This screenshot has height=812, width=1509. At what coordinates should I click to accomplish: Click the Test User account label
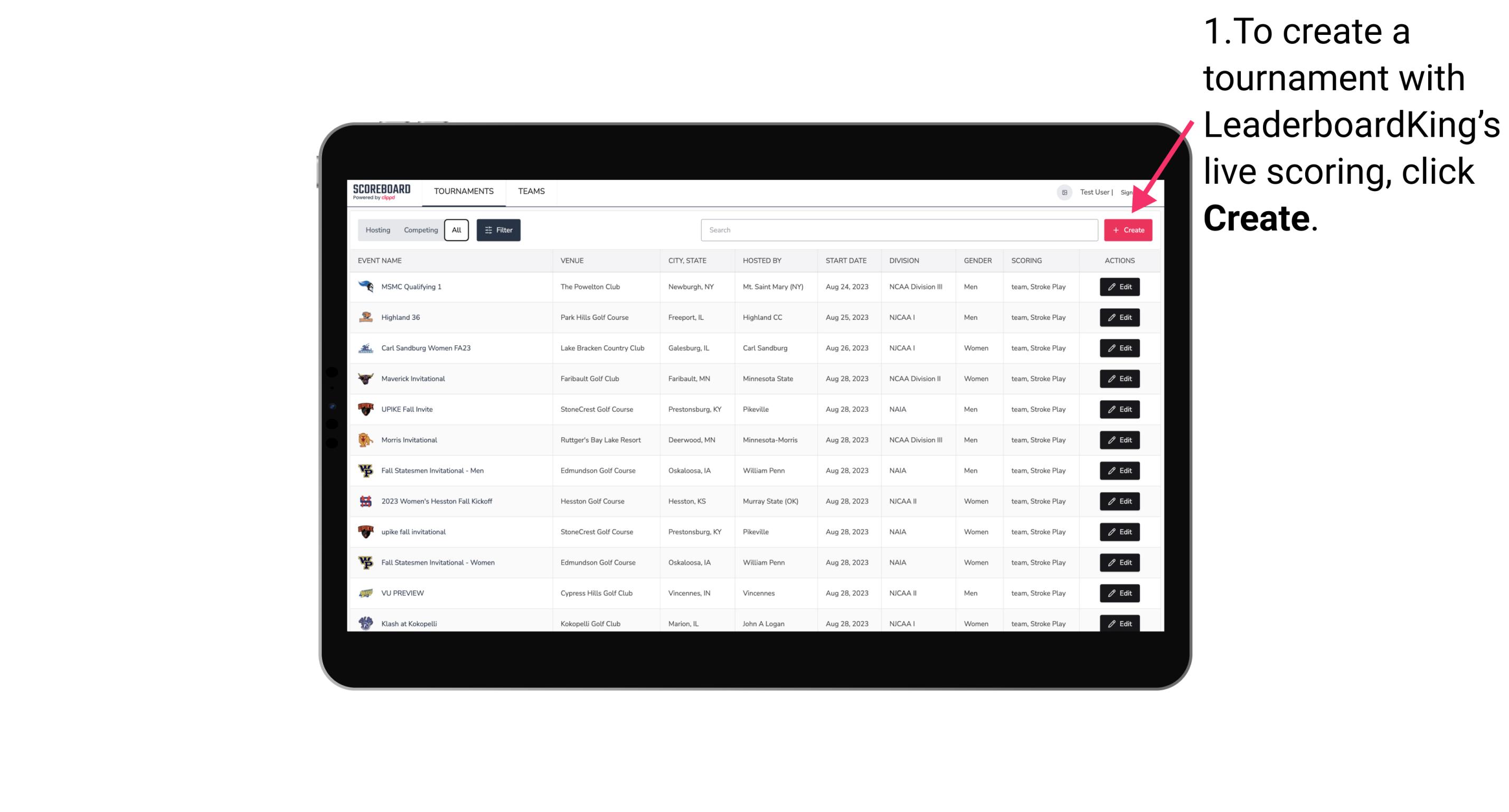coord(1093,191)
